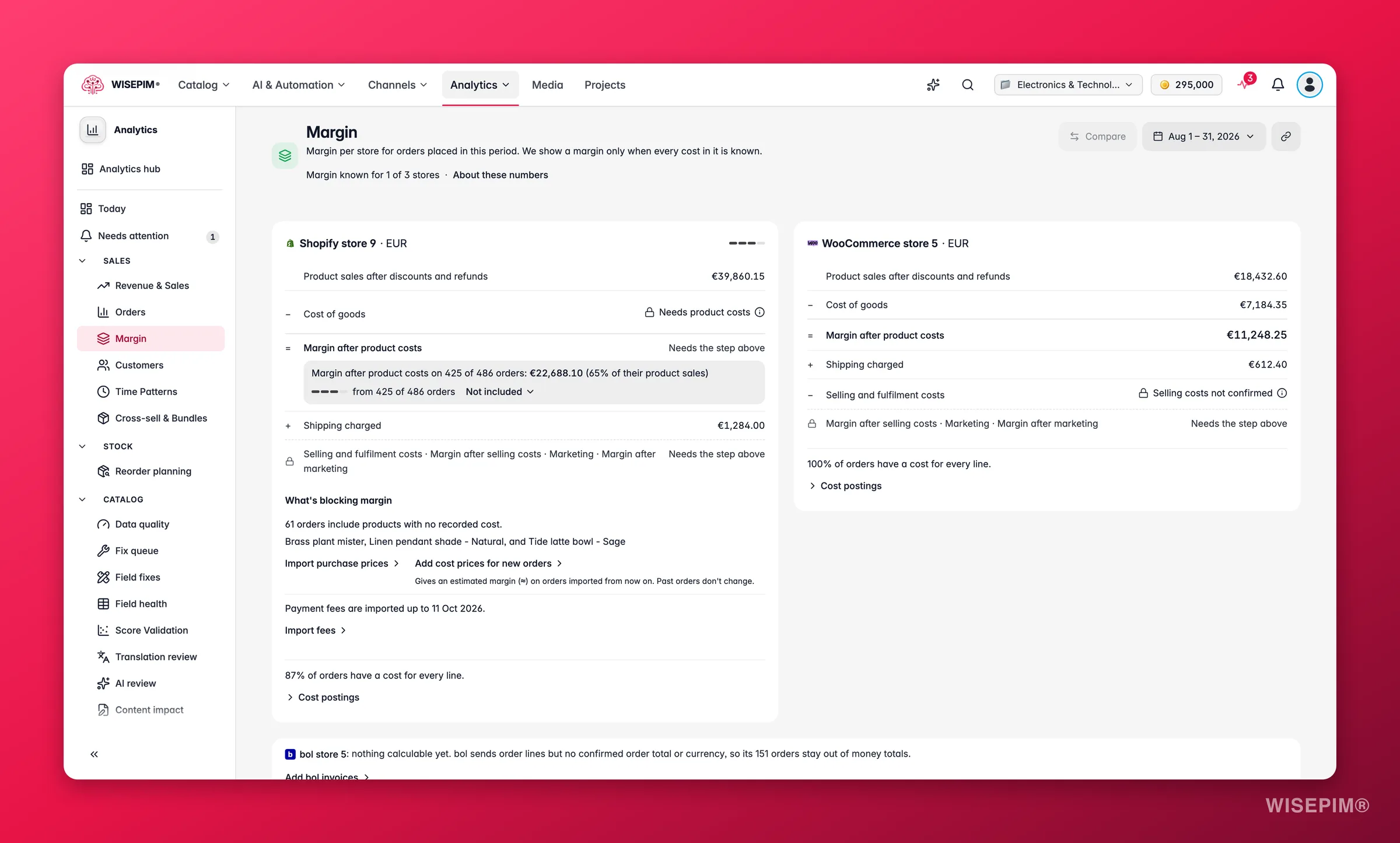Open Reorder planning in the sidebar
1400x843 pixels.
click(150, 471)
